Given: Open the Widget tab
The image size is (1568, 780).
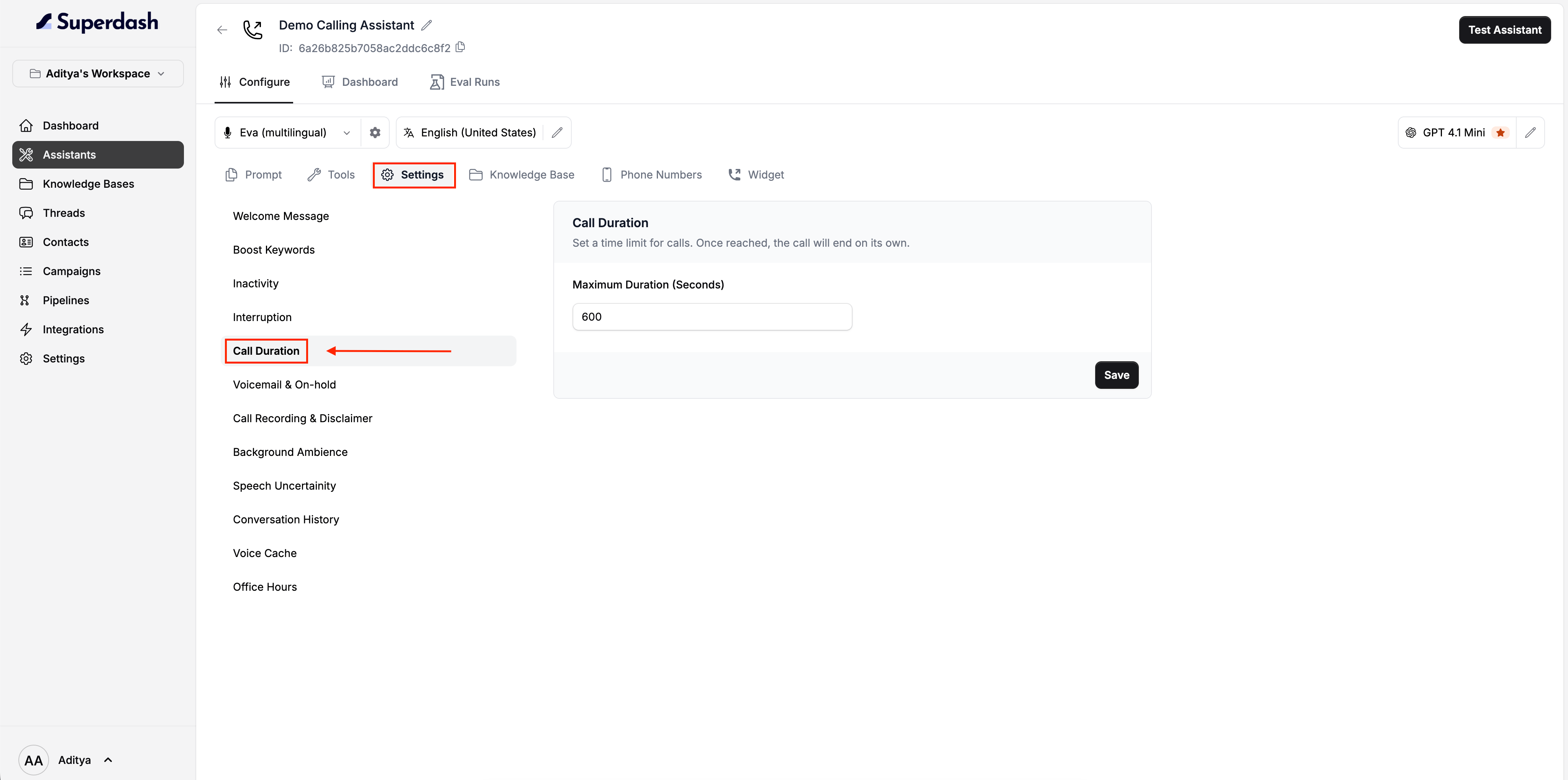Looking at the screenshot, I should point(756,175).
